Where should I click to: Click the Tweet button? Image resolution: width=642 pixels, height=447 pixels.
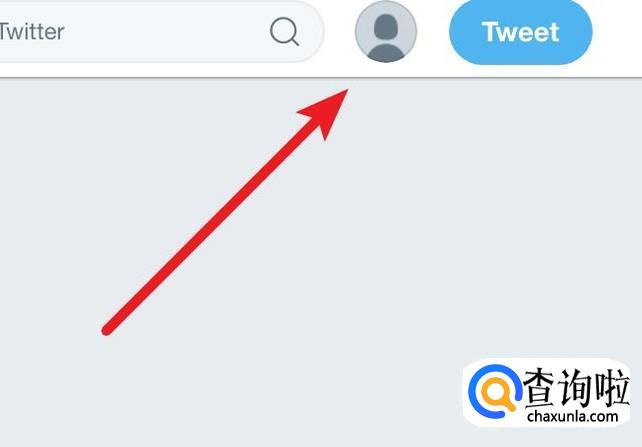[x=521, y=32]
